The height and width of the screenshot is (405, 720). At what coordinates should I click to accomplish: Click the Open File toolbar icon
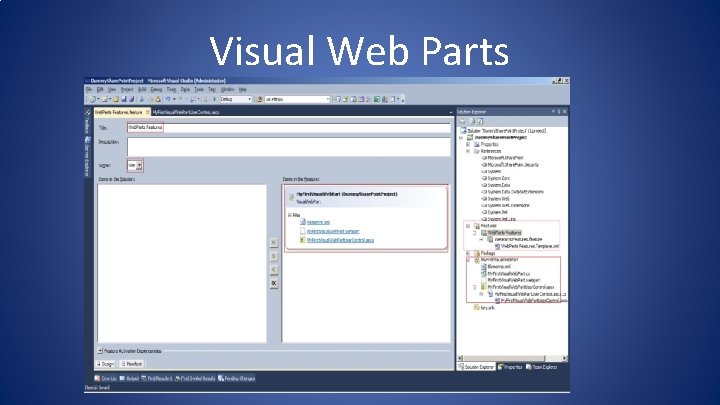116,99
